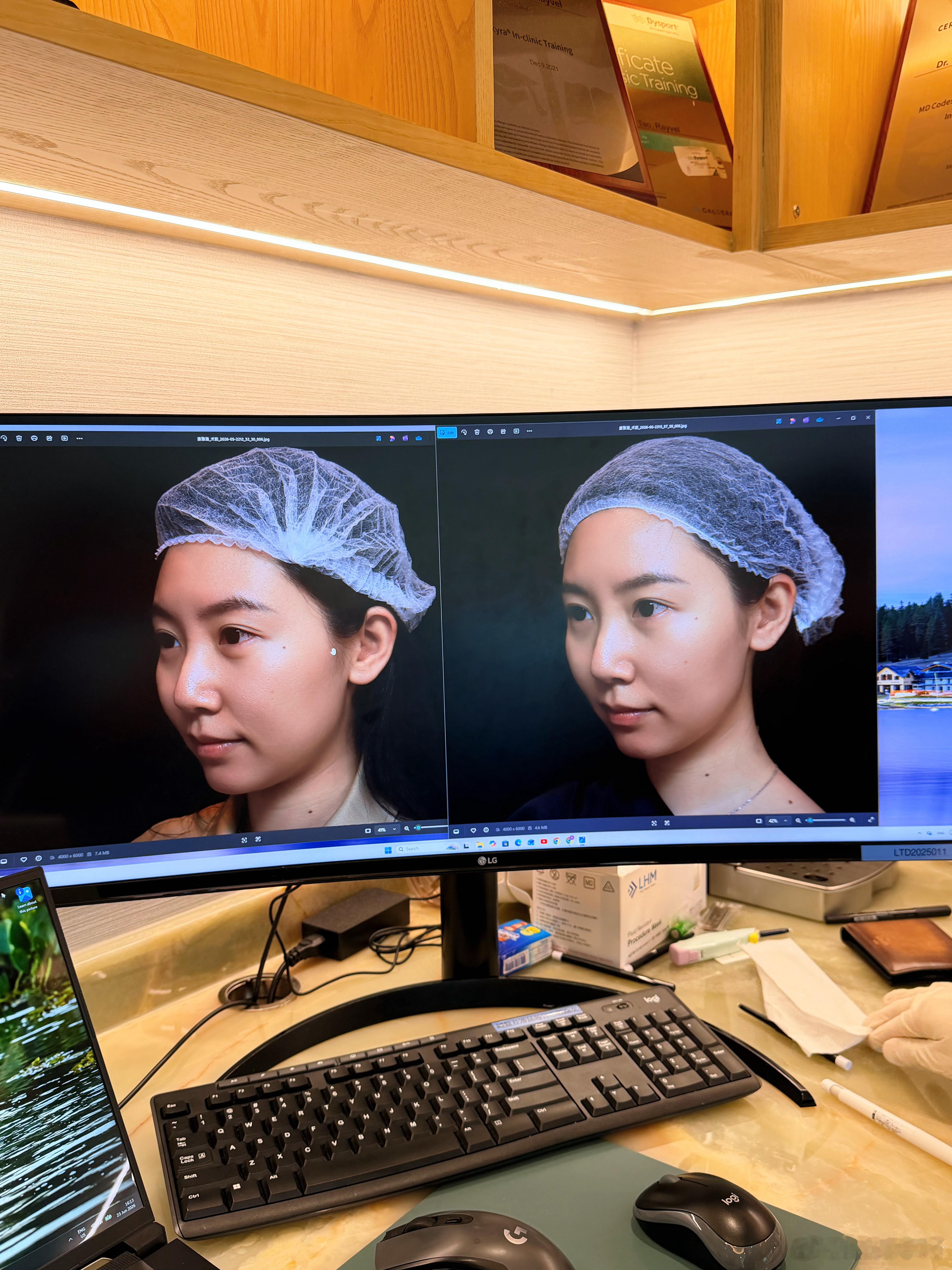Click the OneDrive cloud icon in left Photos window

coord(419,438)
